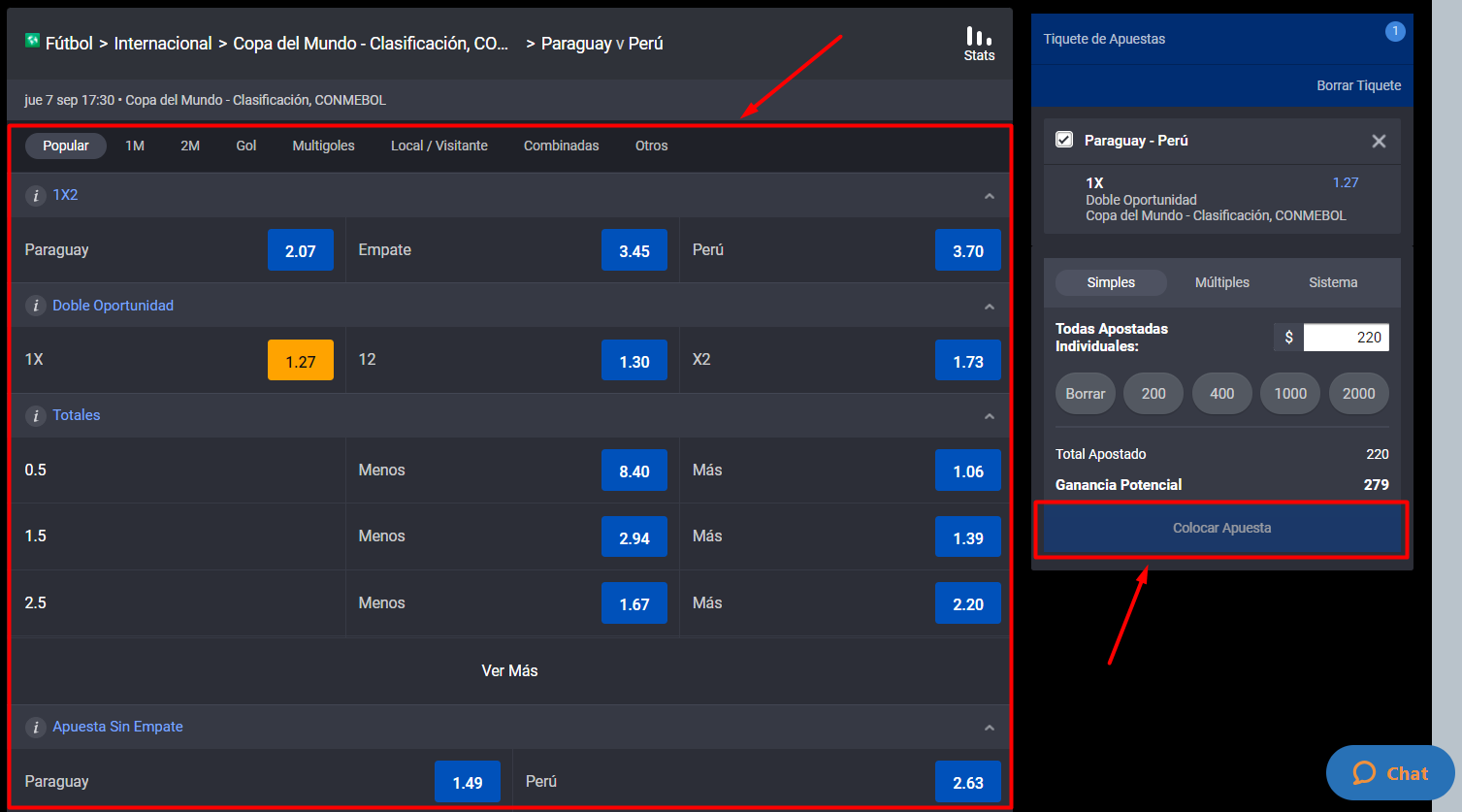The height and width of the screenshot is (812, 1462).
Task: Click the Doble Oportunidad market heading
Action: pos(113,306)
